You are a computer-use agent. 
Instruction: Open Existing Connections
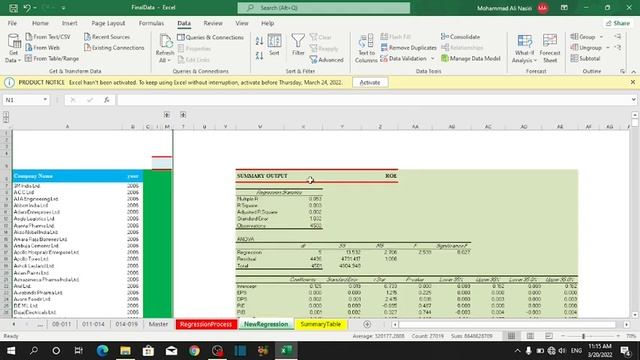(x=114, y=48)
